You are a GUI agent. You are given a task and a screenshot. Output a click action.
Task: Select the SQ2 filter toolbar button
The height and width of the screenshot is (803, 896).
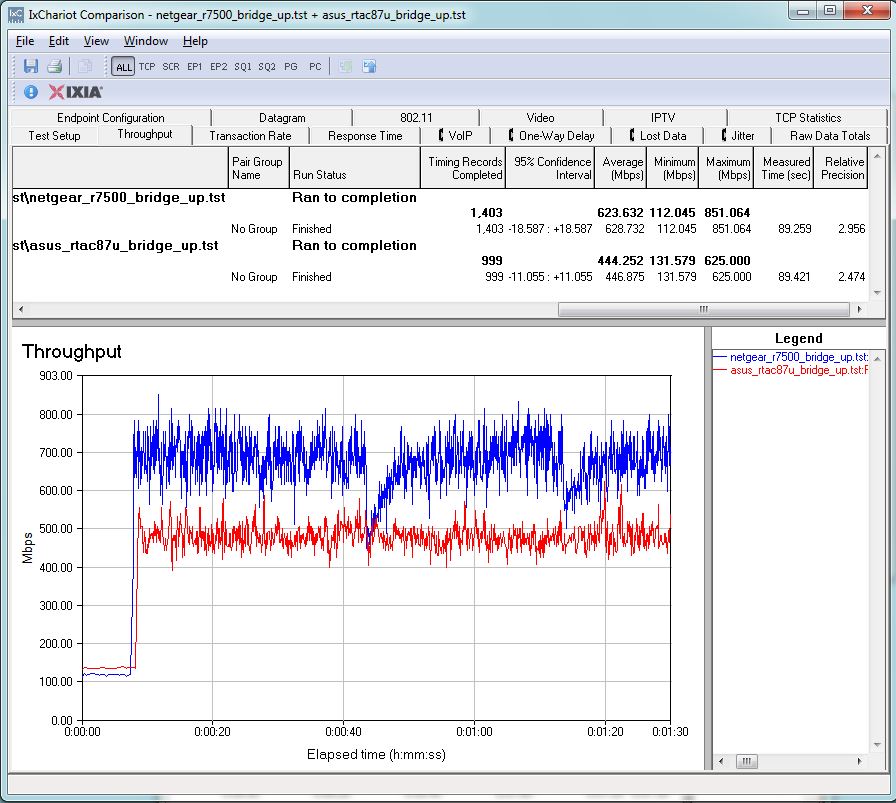tap(267, 67)
